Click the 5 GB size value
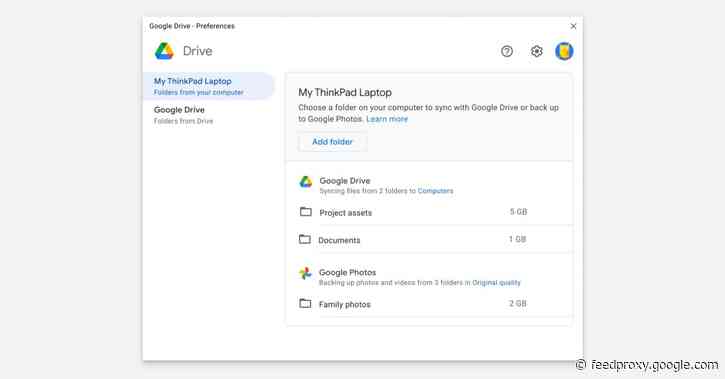The height and width of the screenshot is (379, 725). tap(518, 212)
